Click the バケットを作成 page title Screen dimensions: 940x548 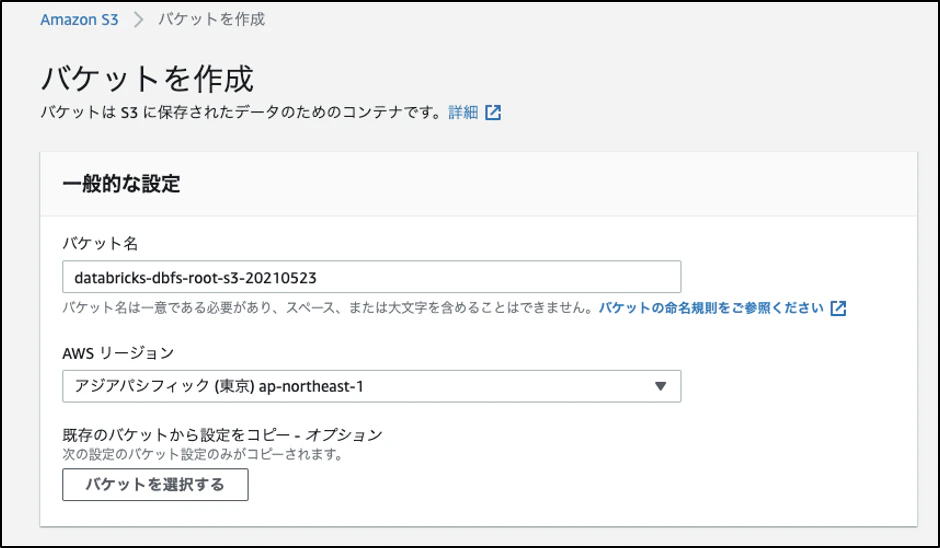(147, 79)
